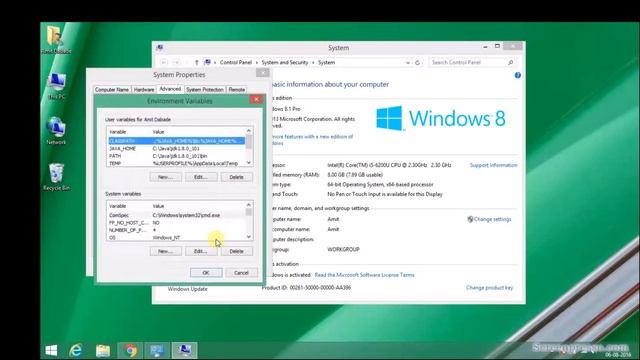Go up one level in System window
Image resolution: width=640 pixels, height=360 pixels.
click(196, 62)
